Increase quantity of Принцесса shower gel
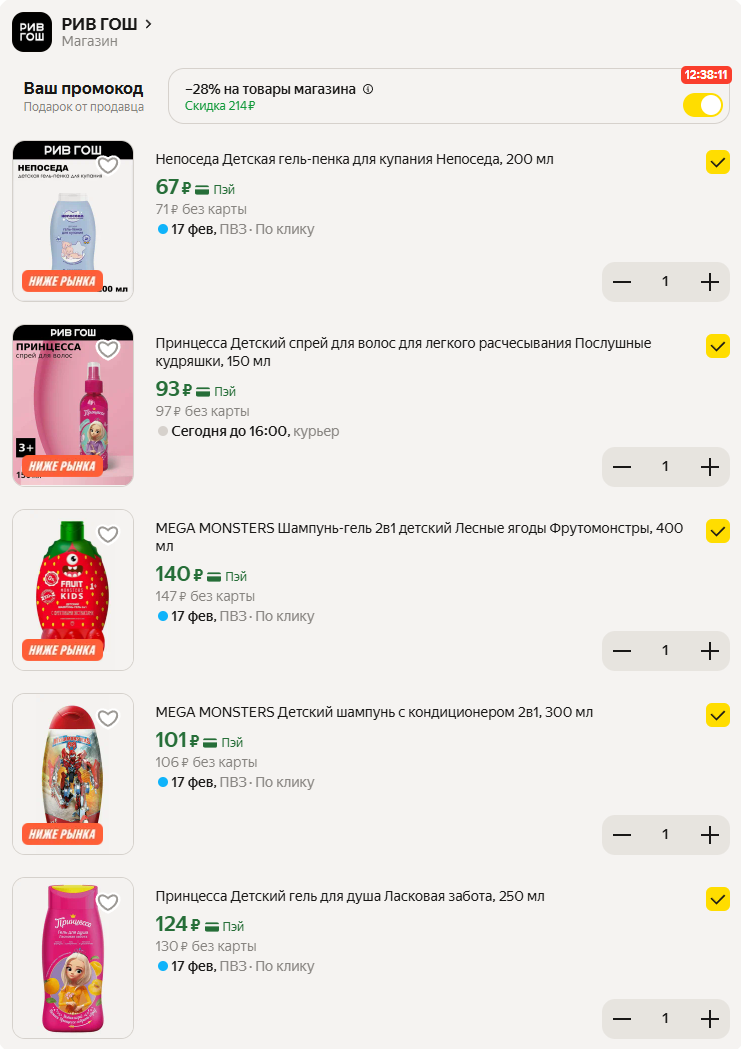The height and width of the screenshot is (1049, 741). coord(710,1019)
